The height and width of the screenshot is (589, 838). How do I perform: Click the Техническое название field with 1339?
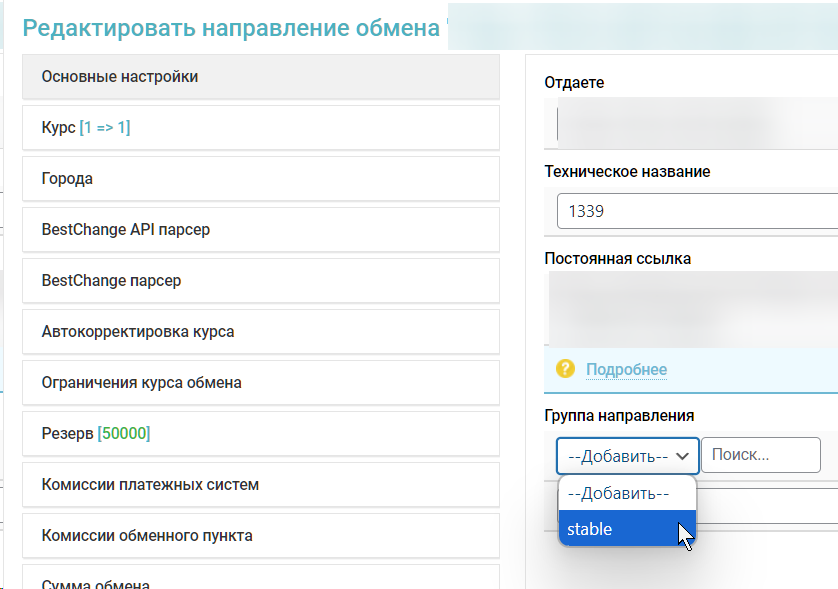click(x=696, y=212)
